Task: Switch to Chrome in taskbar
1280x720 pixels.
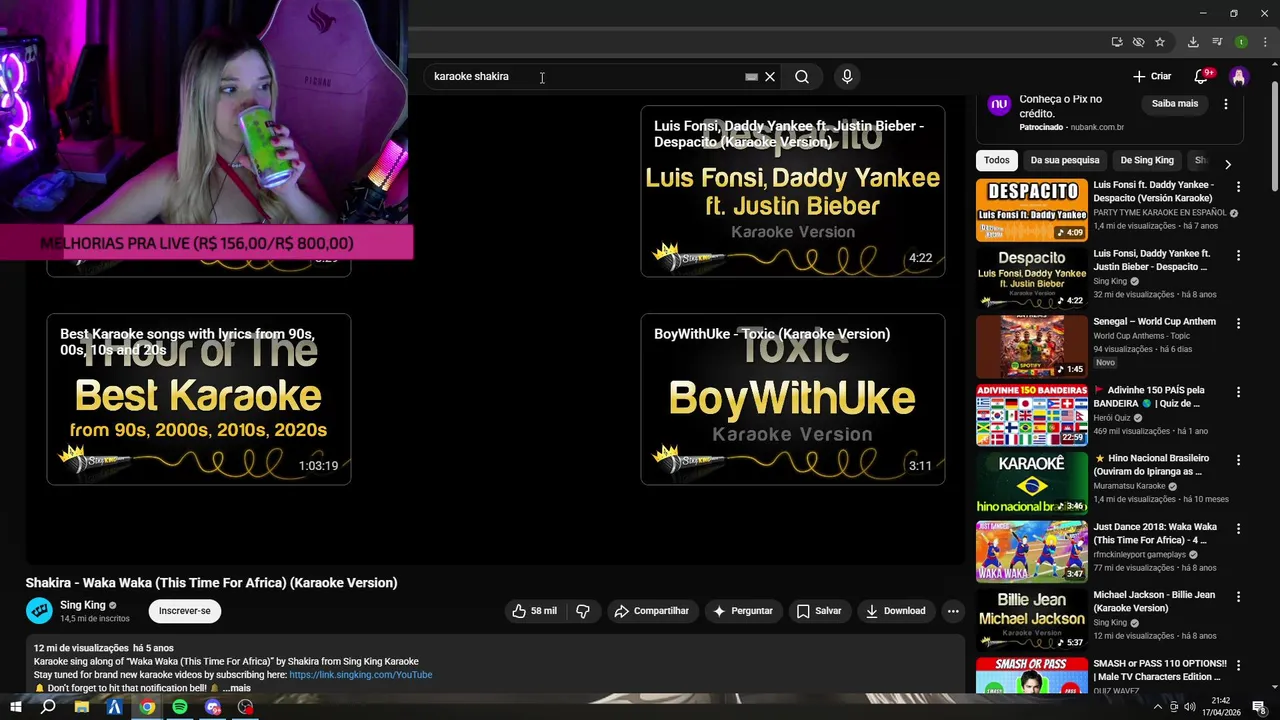Action: click(147, 707)
